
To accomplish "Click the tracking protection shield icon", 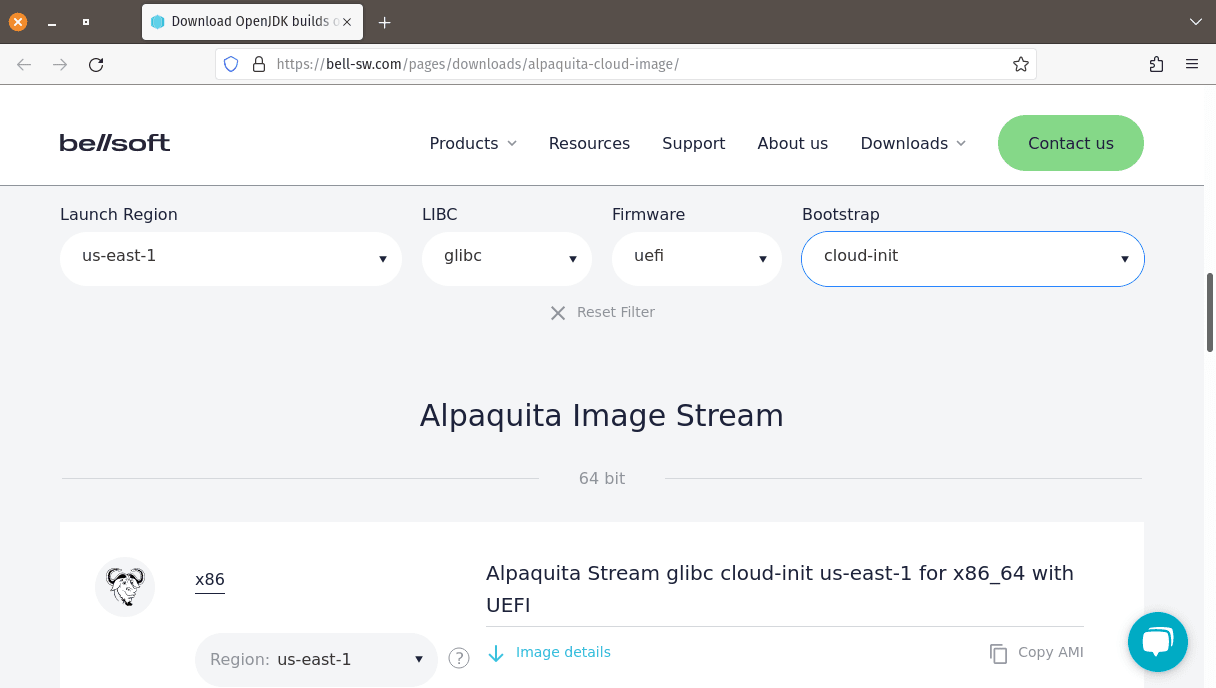I will point(231,63).
